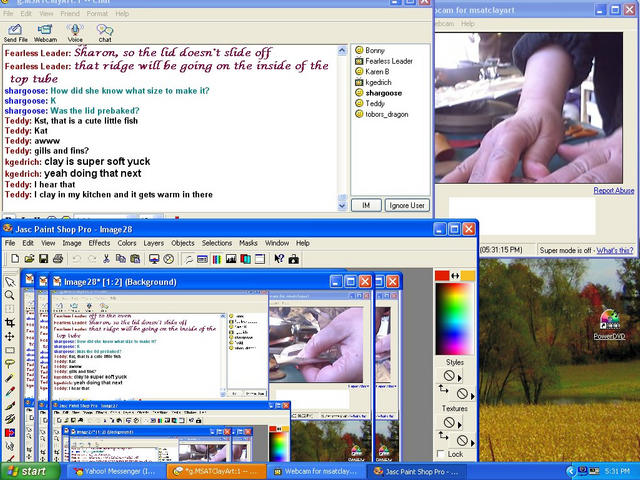640x480 pixels.
Task: Open the background Textures flyout arrow
Action: pos(473,442)
